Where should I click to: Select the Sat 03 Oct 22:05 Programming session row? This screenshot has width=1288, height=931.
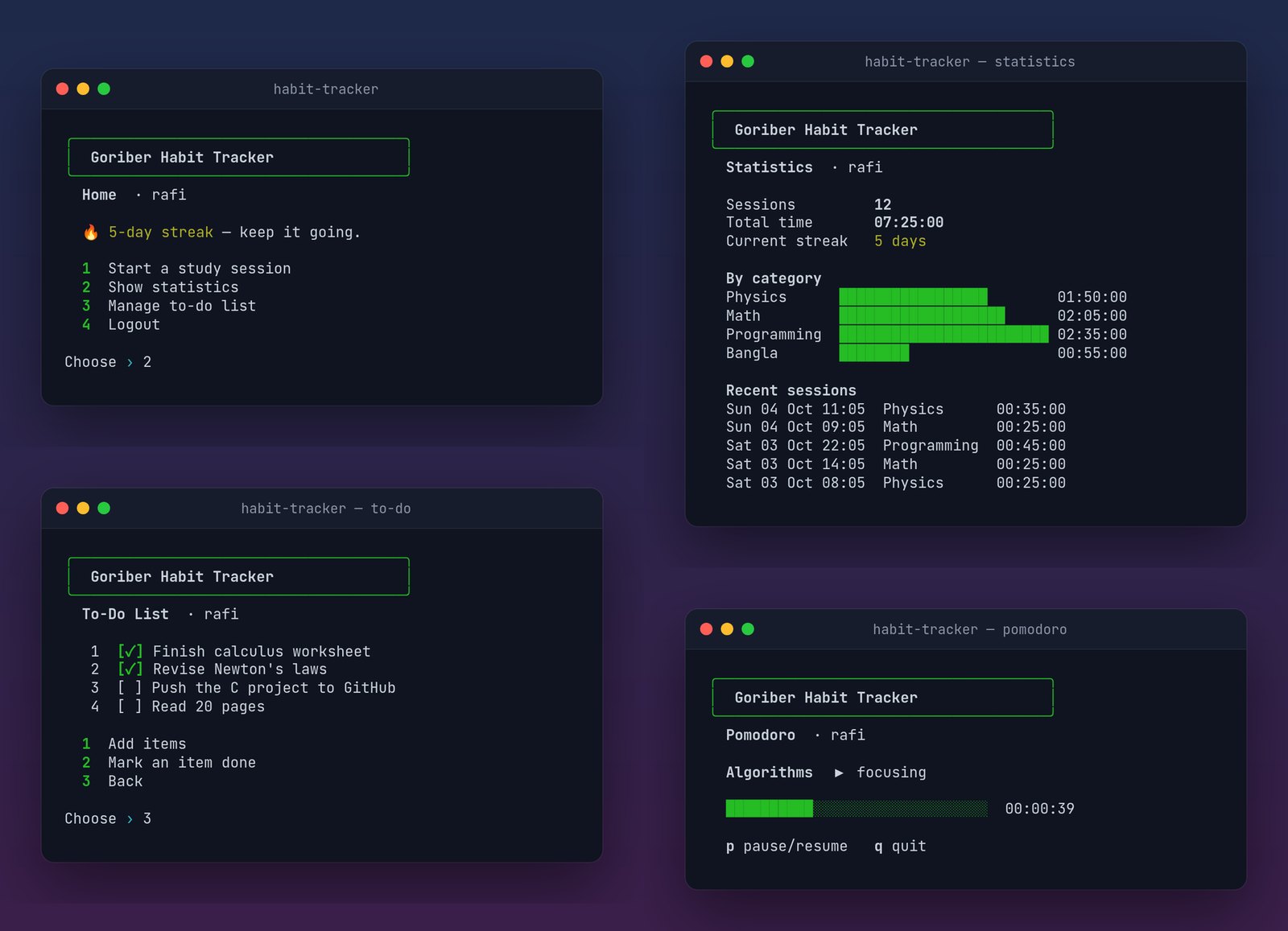pyautogui.click(x=896, y=446)
